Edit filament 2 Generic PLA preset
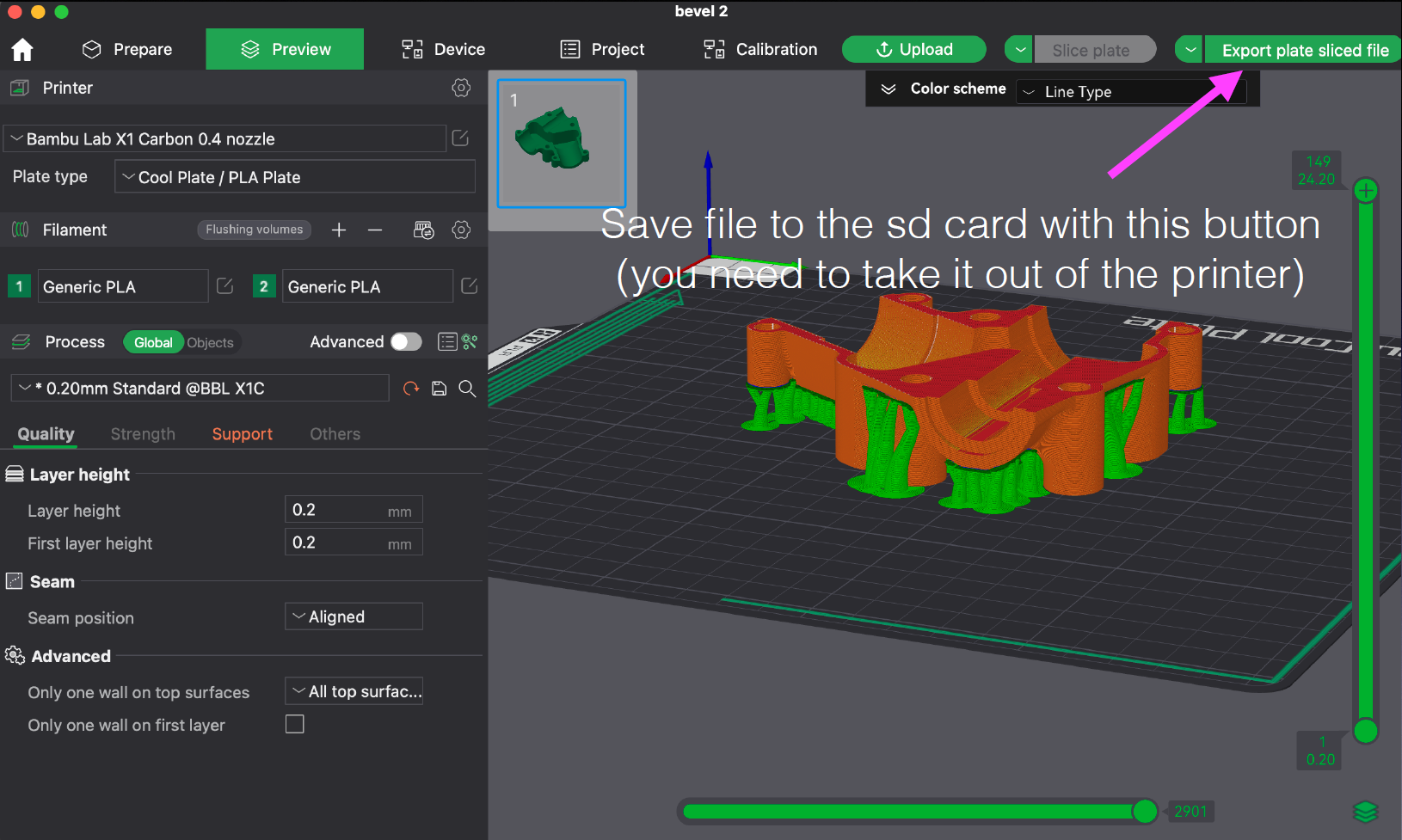The height and width of the screenshot is (840, 1402). [470, 286]
